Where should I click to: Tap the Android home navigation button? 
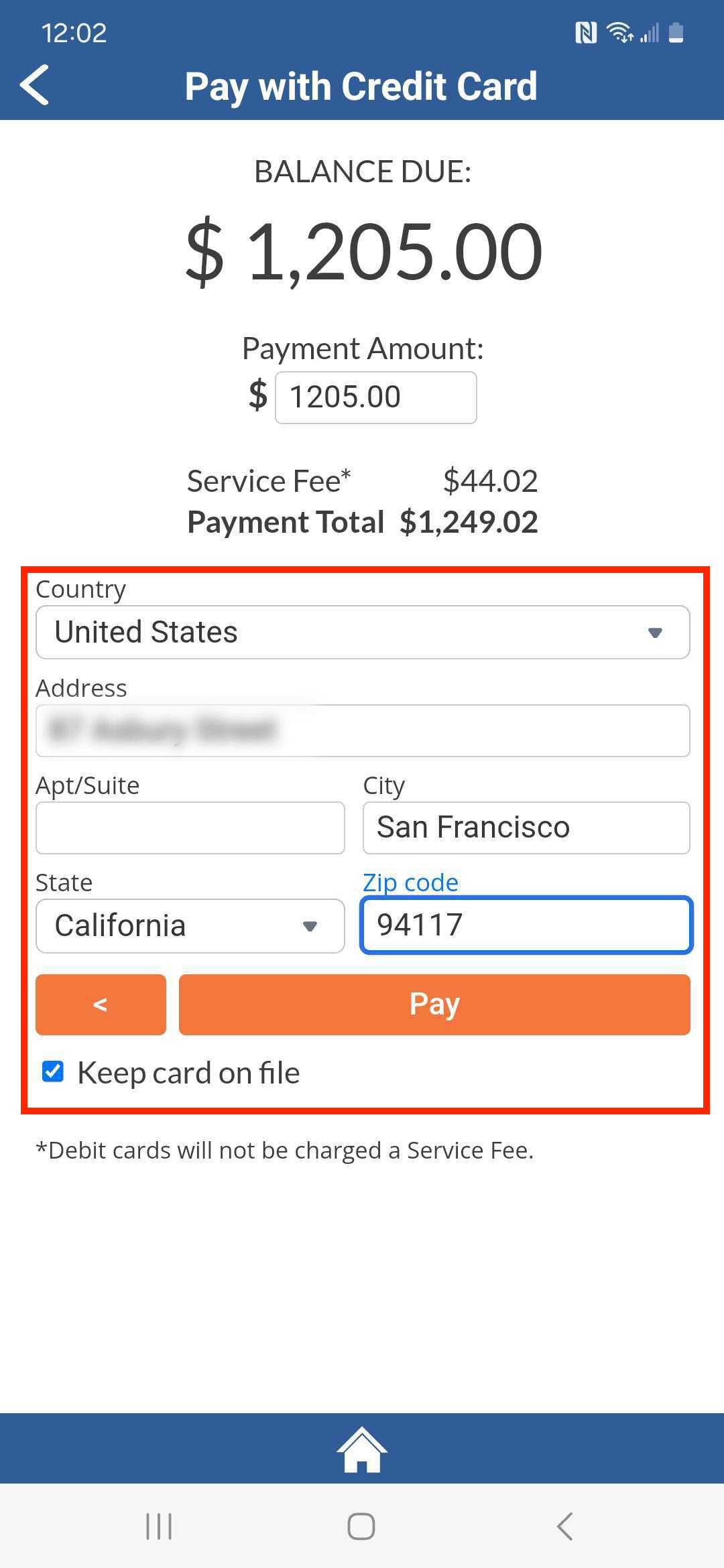(361, 1526)
